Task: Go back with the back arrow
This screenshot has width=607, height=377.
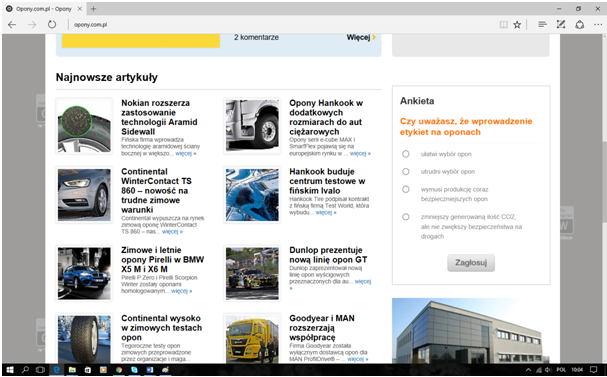Action: (12, 25)
